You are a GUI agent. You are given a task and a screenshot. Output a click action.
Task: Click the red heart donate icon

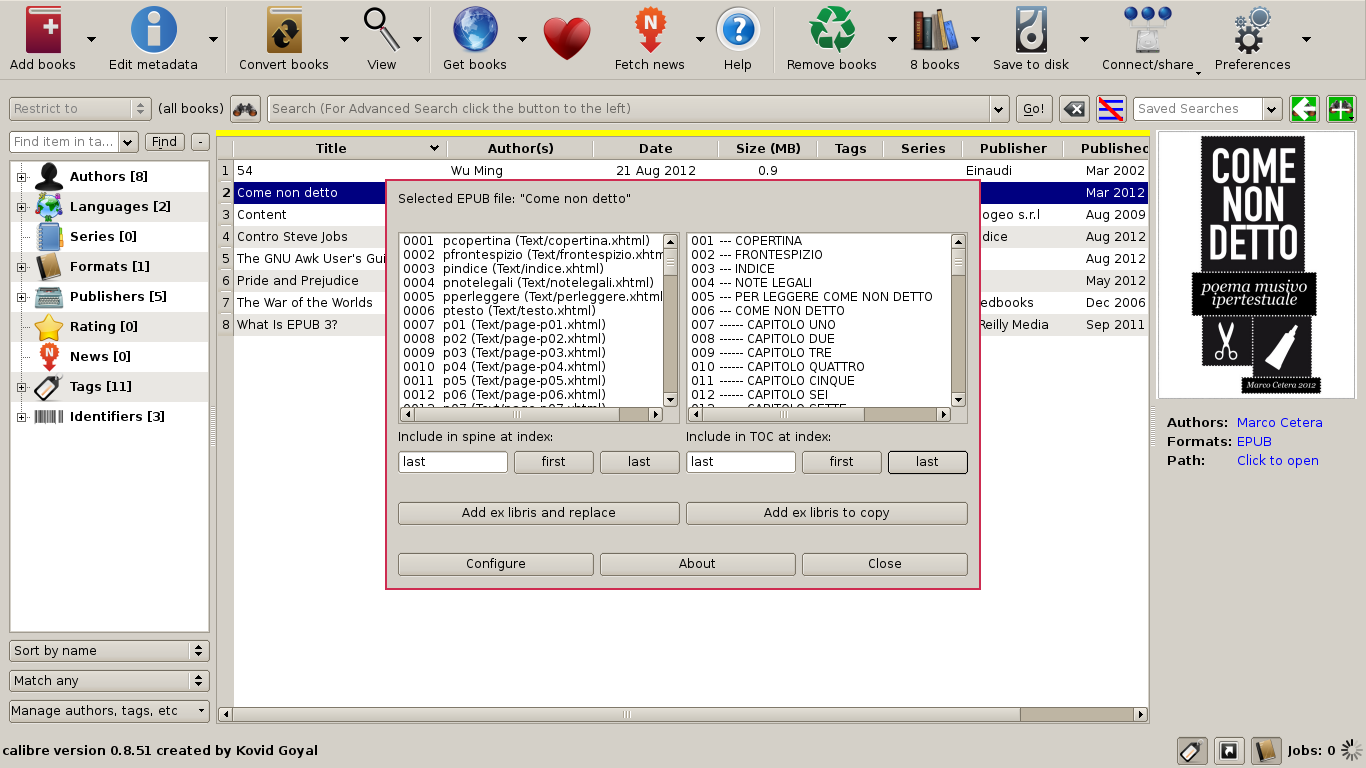[567, 38]
